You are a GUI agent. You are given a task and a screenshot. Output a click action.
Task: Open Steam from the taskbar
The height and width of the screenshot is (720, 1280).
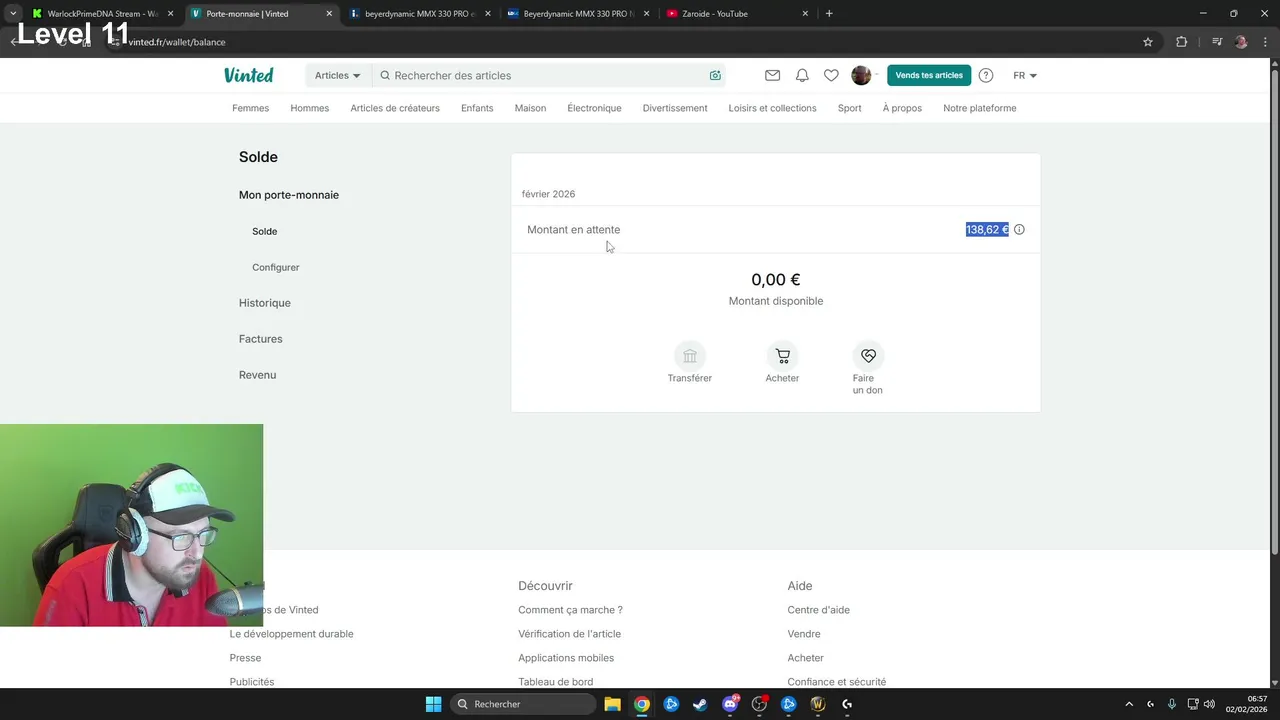[x=700, y=704]
